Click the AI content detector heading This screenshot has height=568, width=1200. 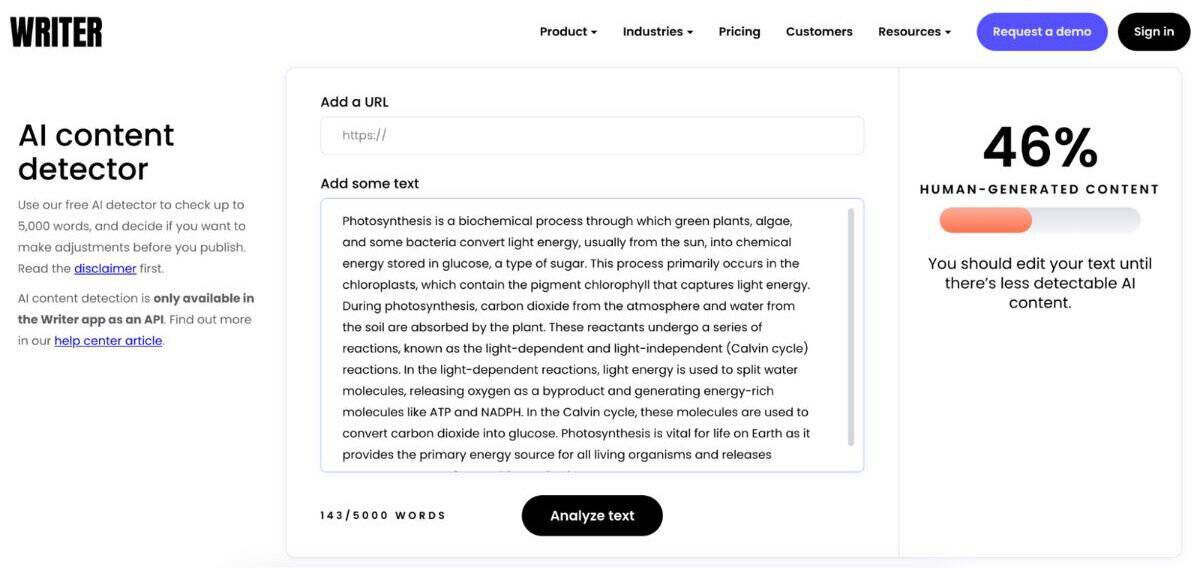(x=96, y=151)
